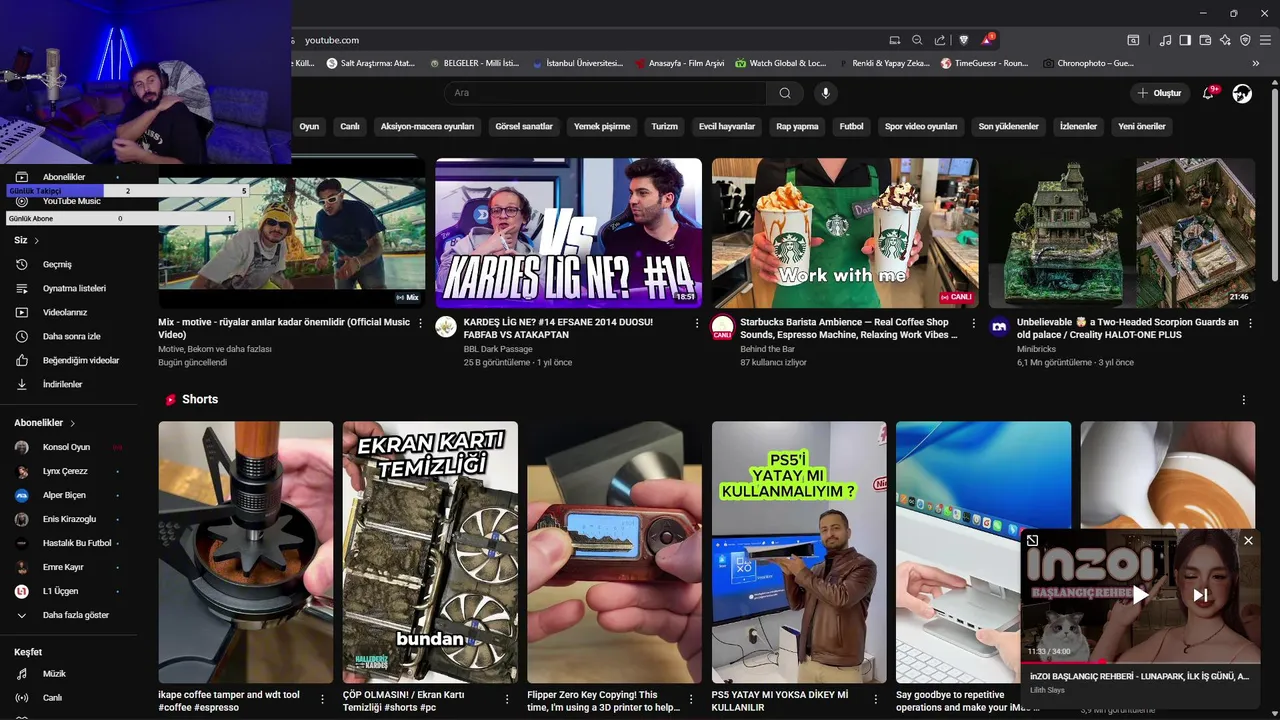Screen dimensions: 1280x720
Task: Open options menu for Mix - motive video
Action: [x=420, y=323]
